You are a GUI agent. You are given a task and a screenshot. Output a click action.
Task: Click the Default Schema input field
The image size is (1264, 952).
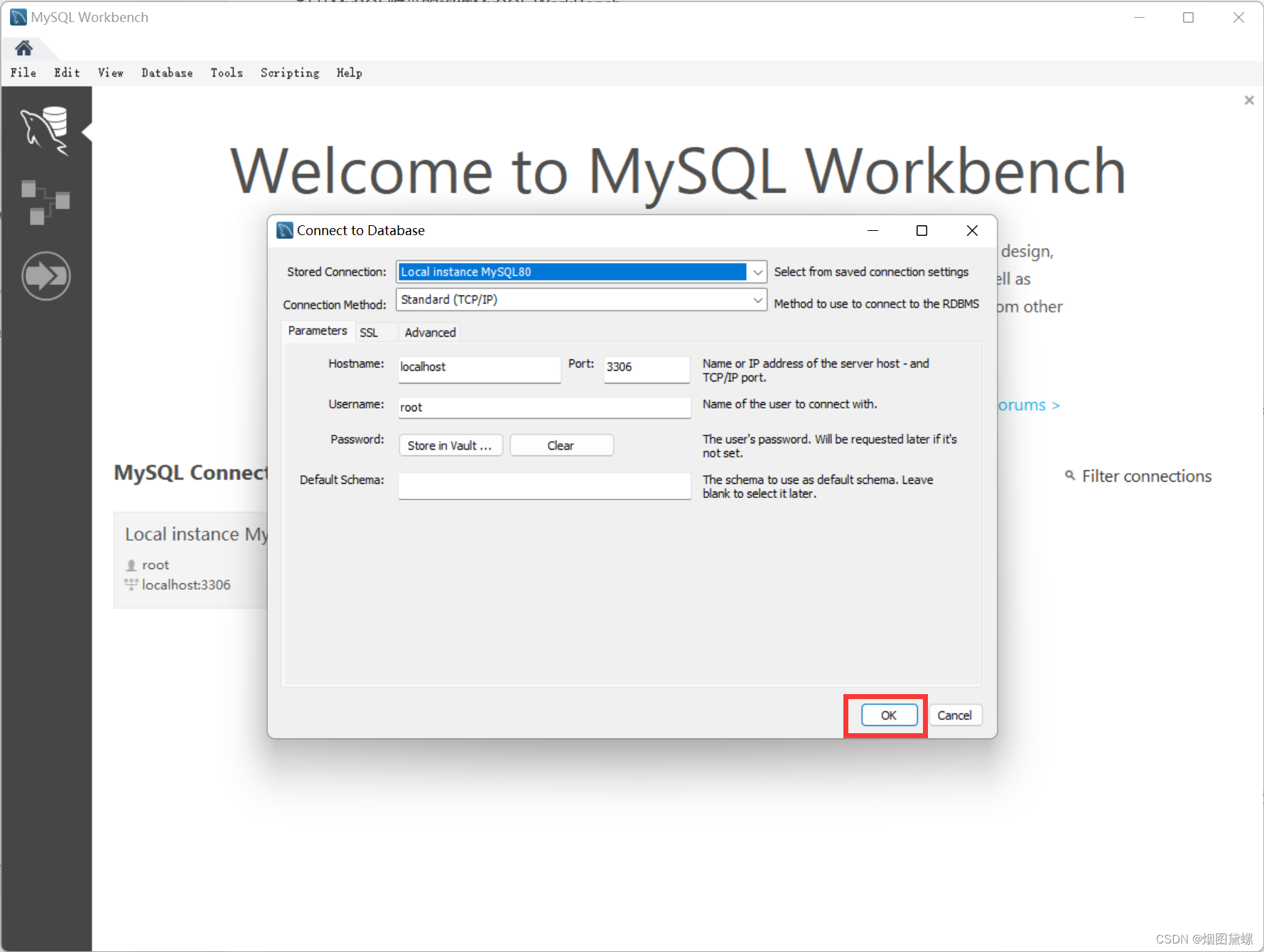click(x=544, y=486)
